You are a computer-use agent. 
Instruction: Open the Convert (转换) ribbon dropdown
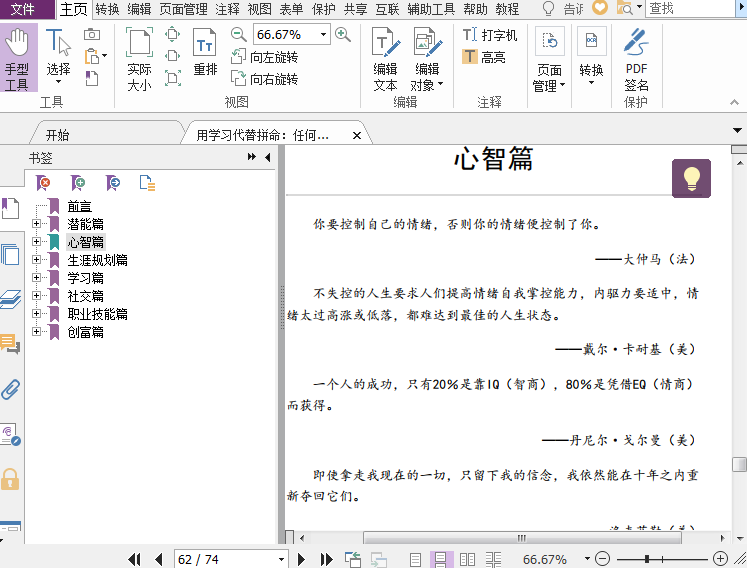(x=591, y=57)
